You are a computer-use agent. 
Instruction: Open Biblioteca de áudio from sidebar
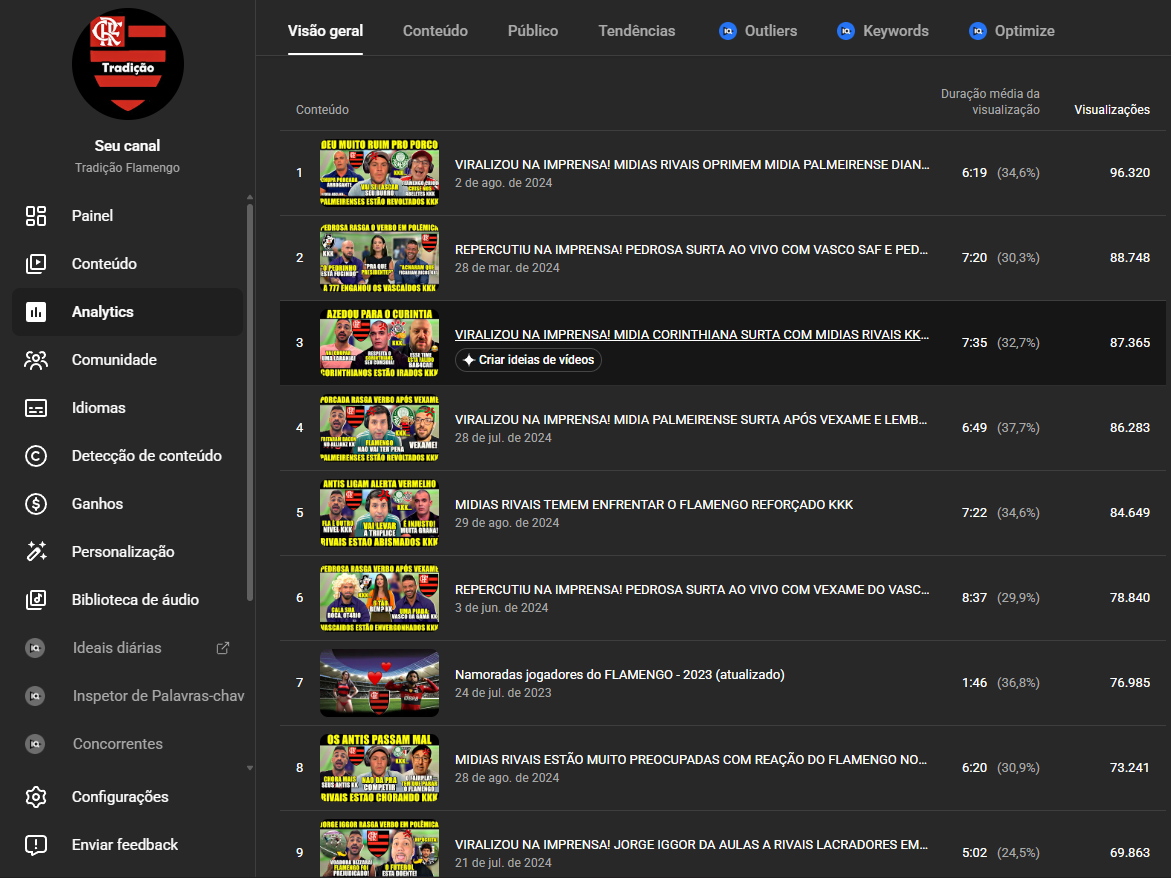(128, 600)
